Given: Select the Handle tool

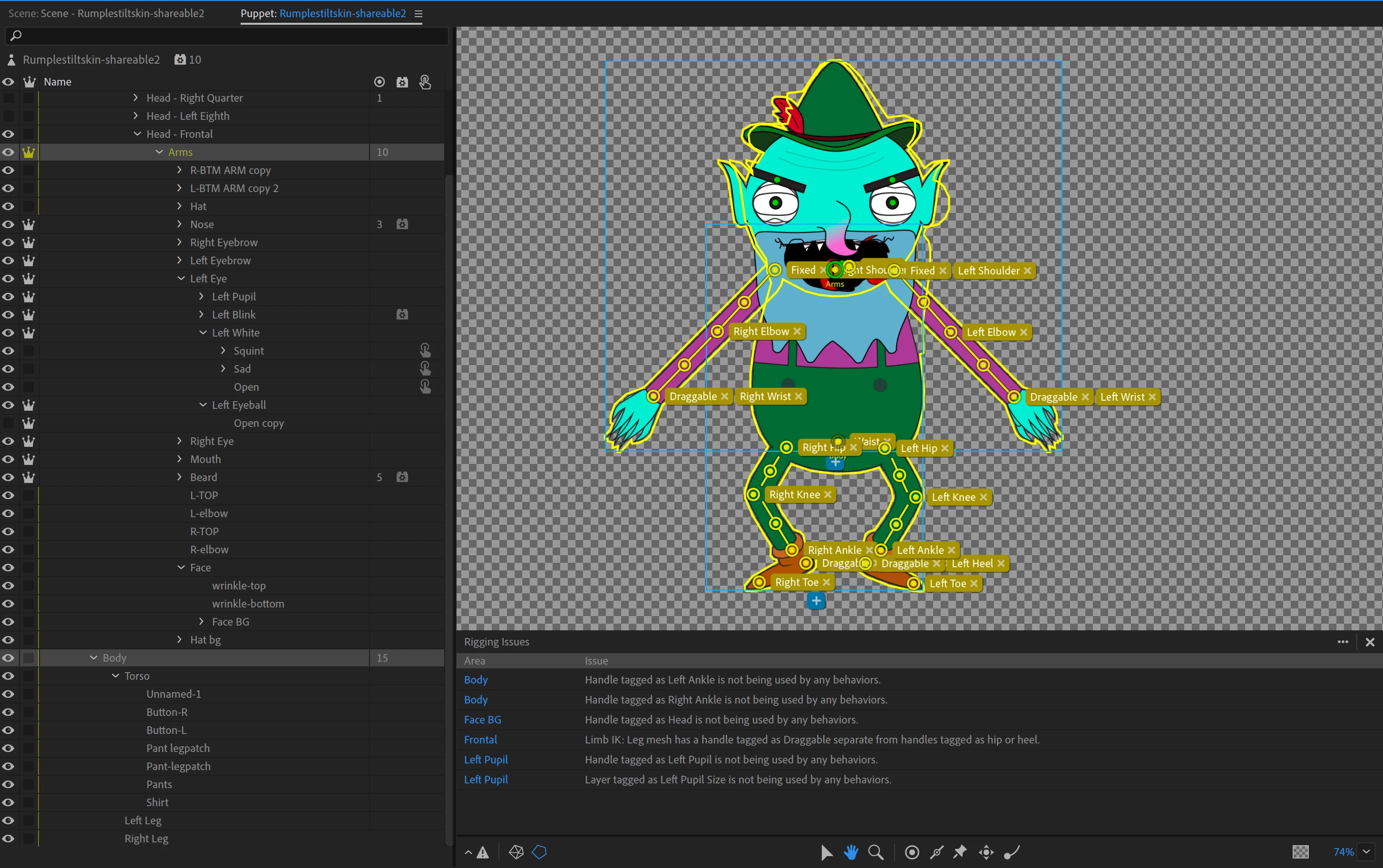Looking at the screenshot, I should coord(912,852).
